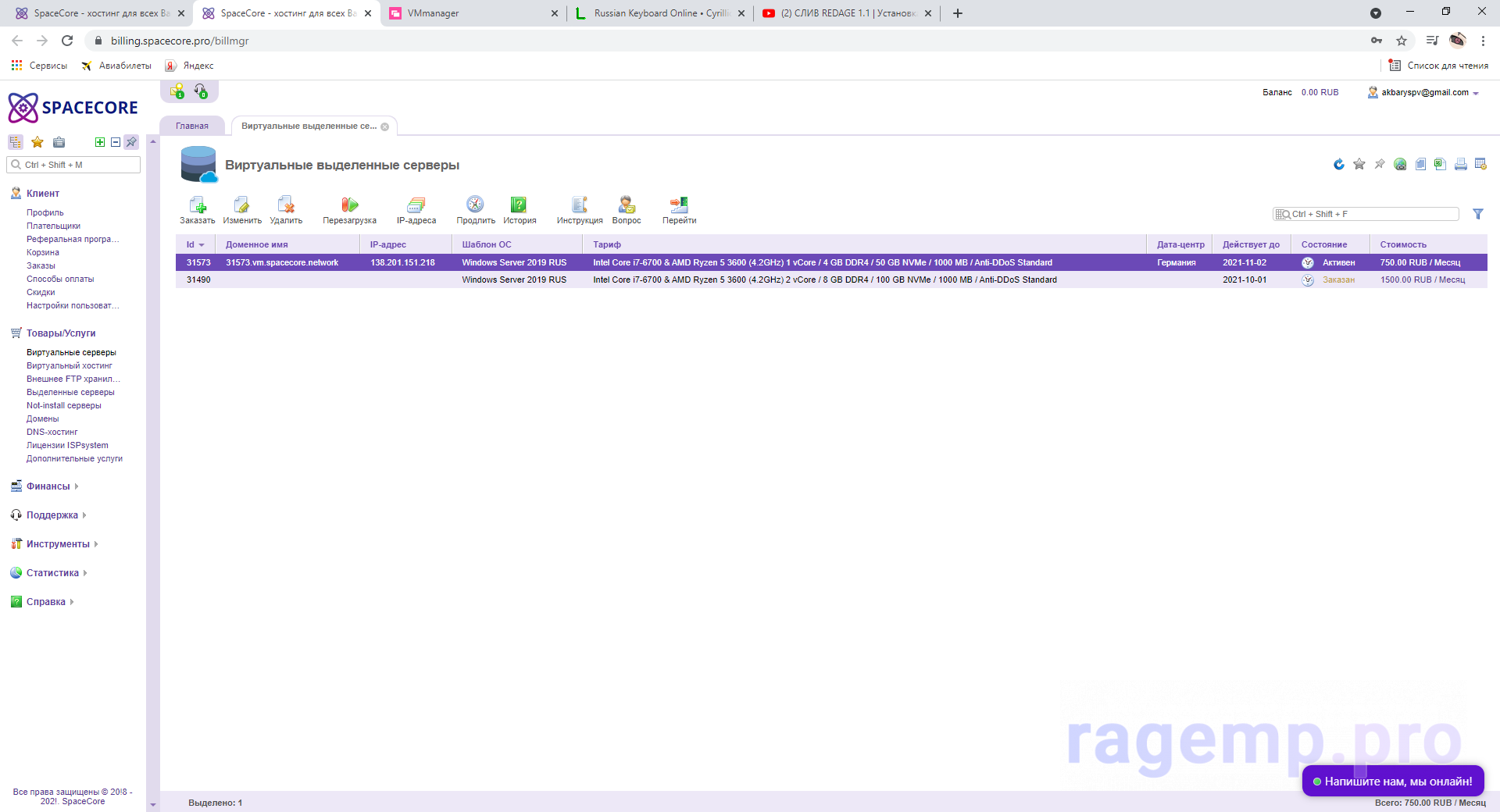Toggle the sidebar pin button
The width and height of the screenshot is (1500, 812).
click(x=131, y=142)
